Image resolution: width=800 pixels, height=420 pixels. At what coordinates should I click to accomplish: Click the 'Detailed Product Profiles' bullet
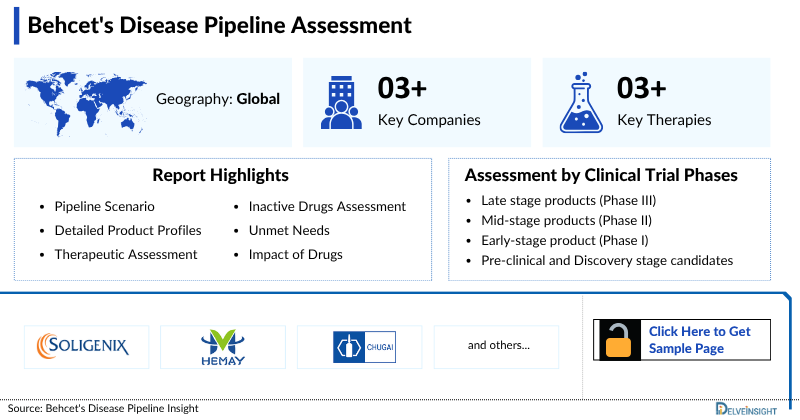click(x=128, y=230)
